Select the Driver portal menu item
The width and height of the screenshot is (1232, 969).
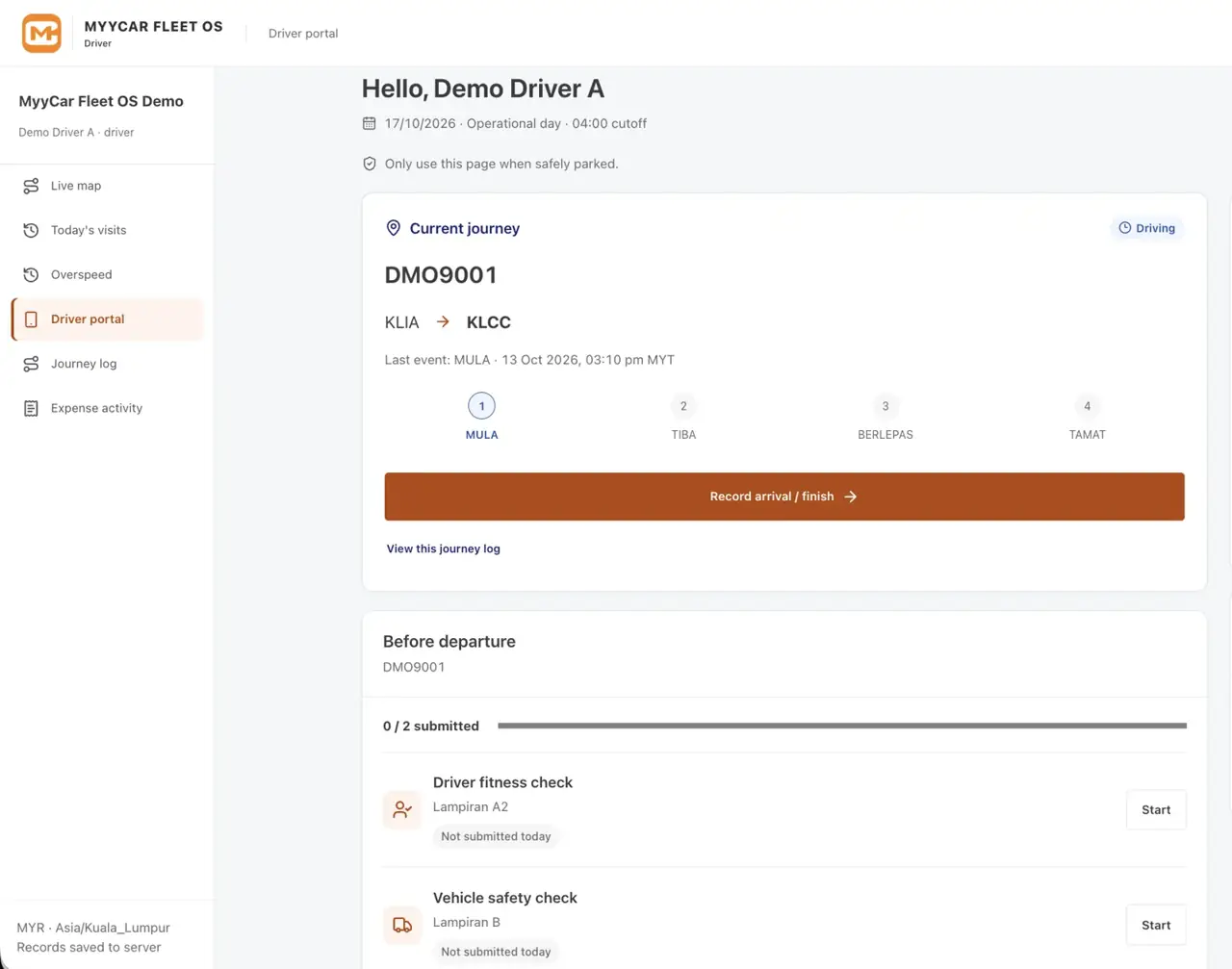point(108,319)
